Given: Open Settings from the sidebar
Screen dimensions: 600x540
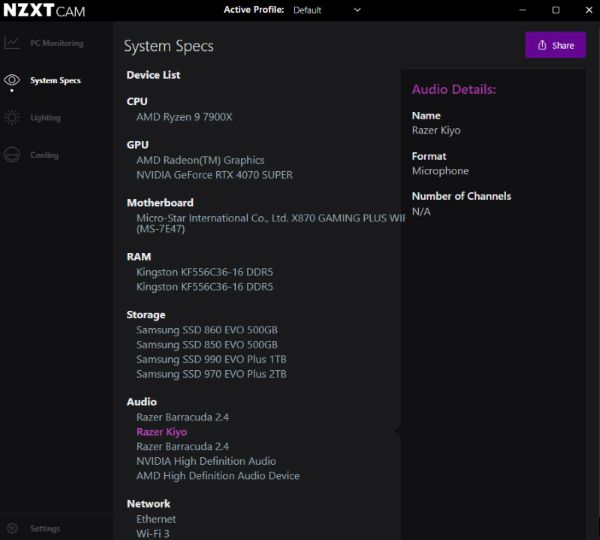Looking at the screenshot, I should coord(45,529).
